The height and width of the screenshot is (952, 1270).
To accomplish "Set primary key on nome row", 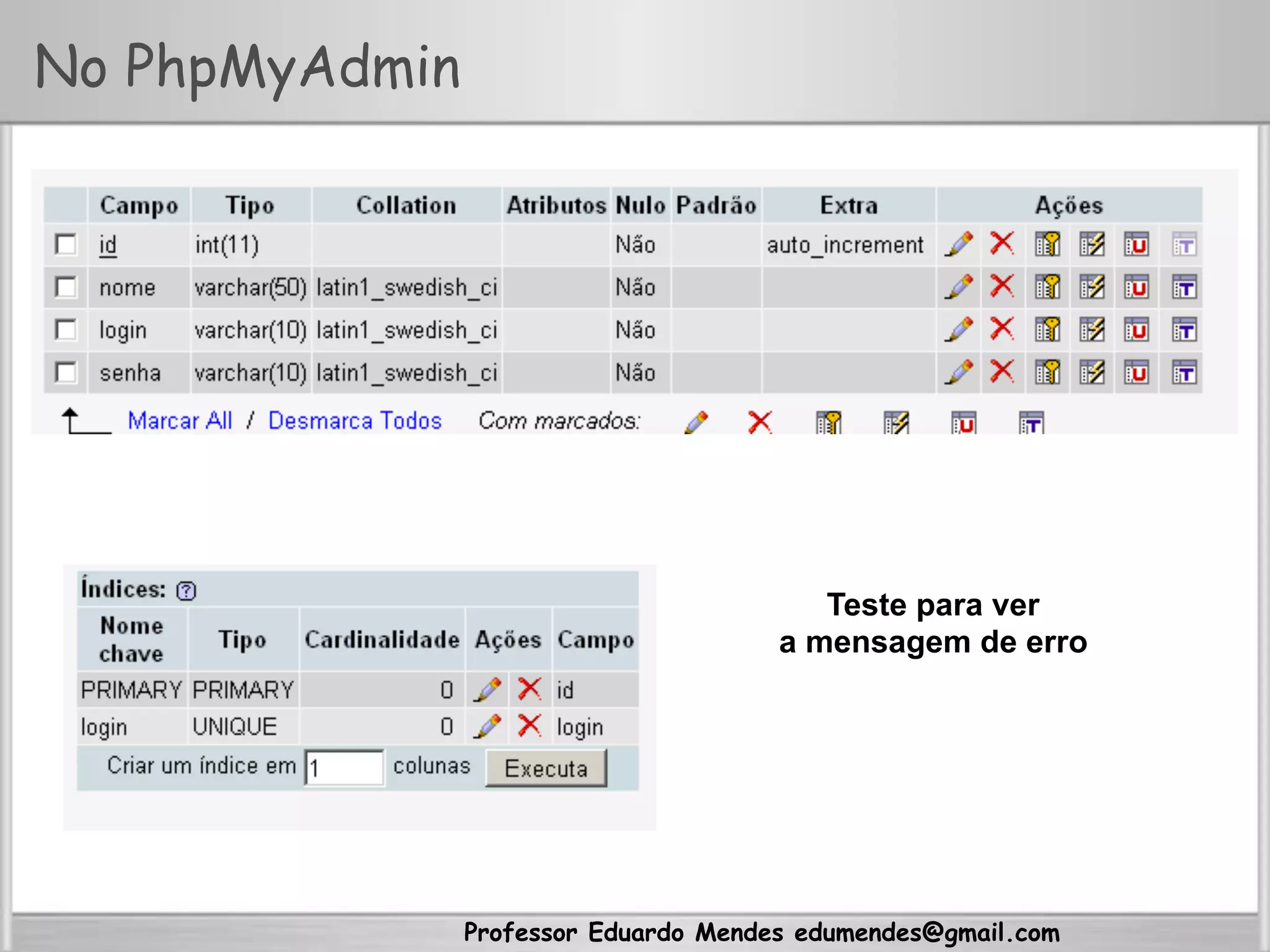I will [x=1047, y=287].
